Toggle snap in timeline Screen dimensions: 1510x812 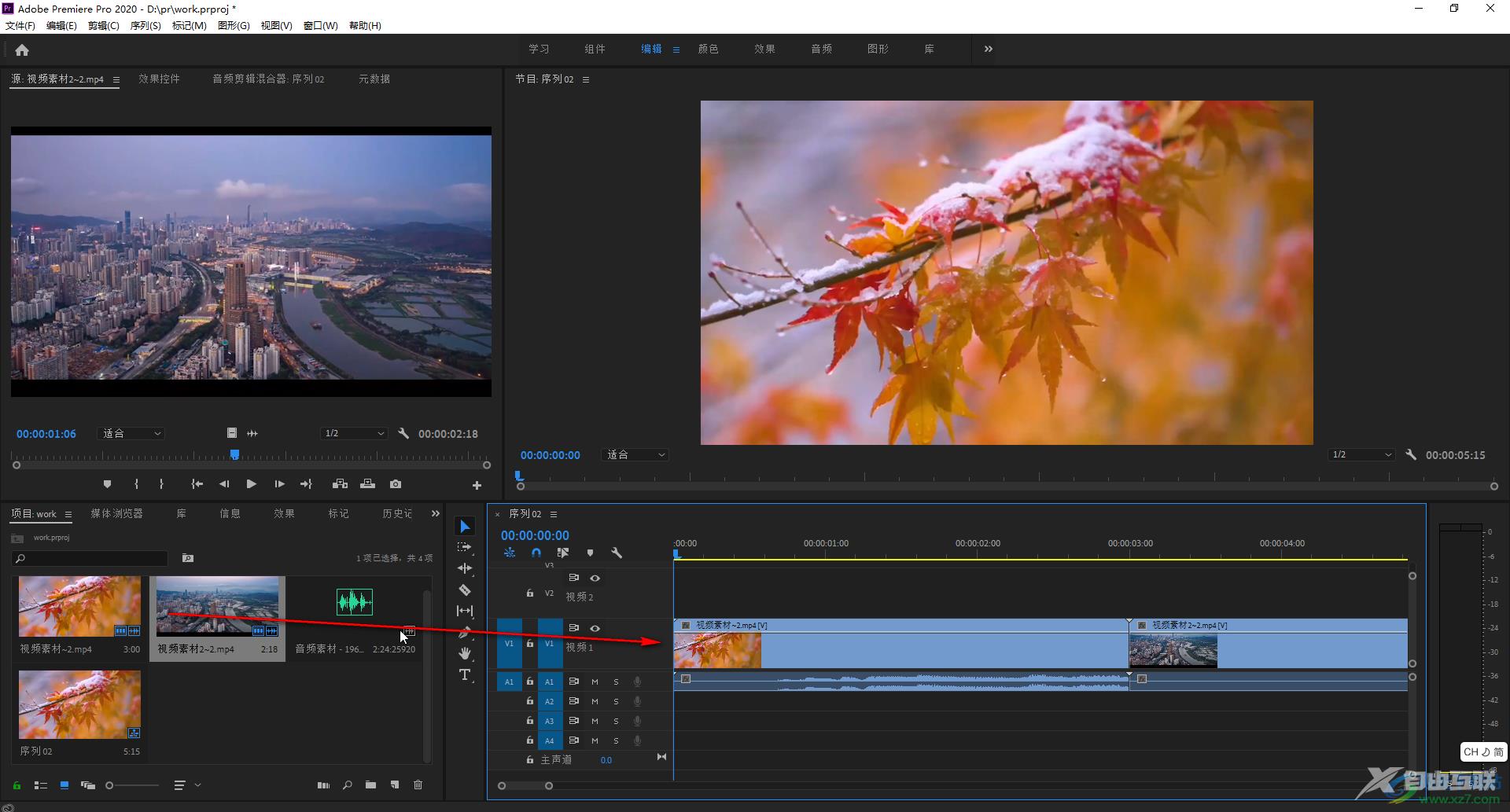536,553
